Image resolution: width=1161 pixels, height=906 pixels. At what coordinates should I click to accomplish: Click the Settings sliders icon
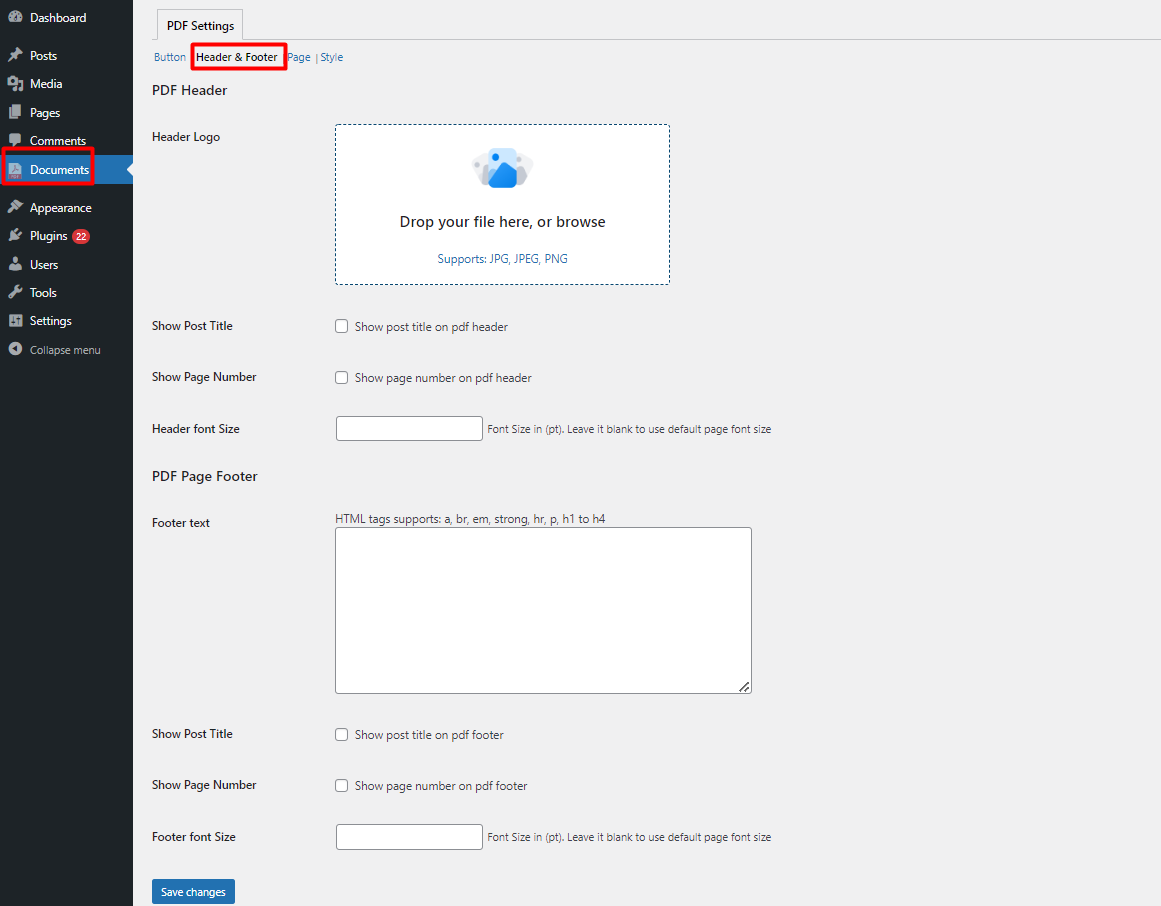tap(15, 321)
